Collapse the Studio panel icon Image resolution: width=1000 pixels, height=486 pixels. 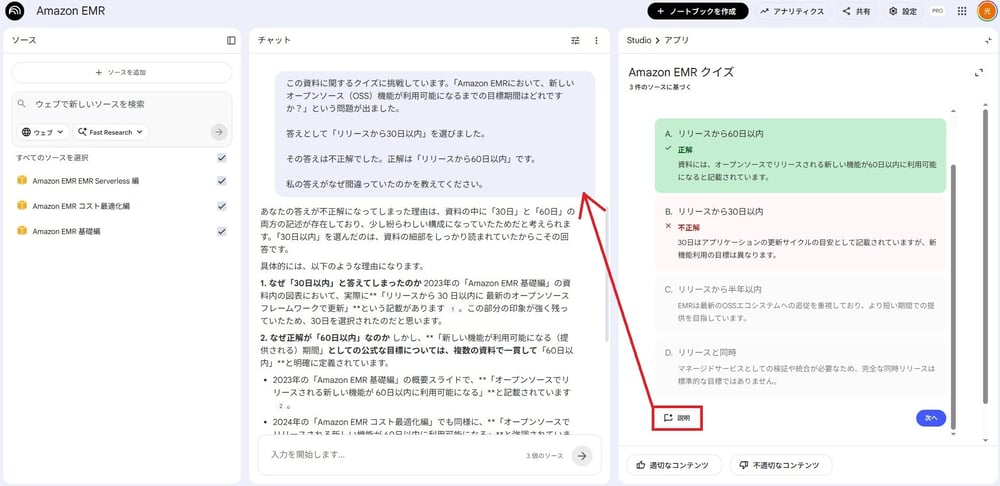point(987,40)
